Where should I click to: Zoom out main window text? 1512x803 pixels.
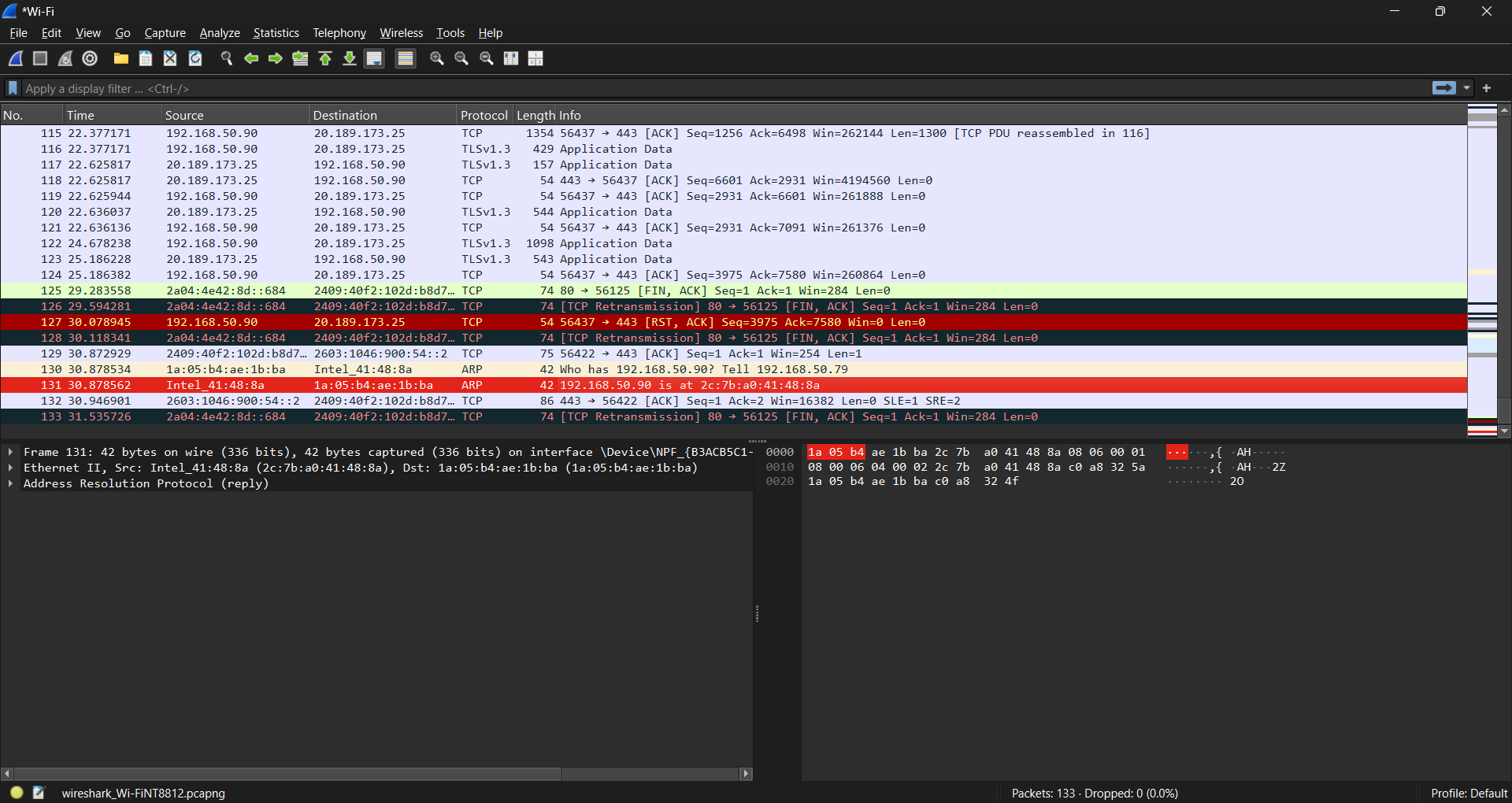click(x=461, y=58)
